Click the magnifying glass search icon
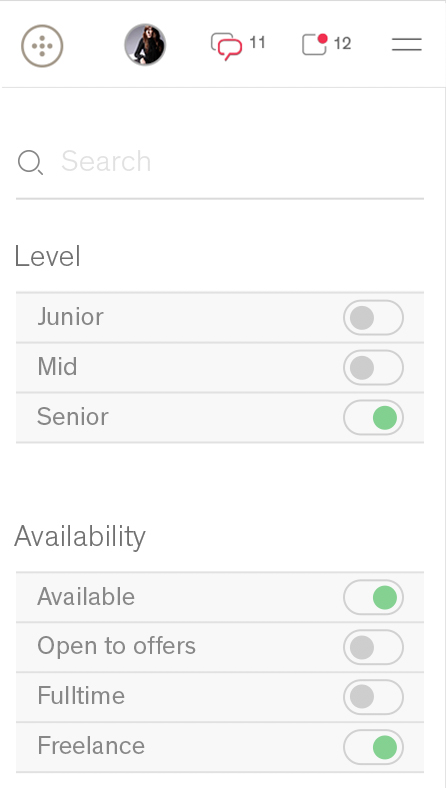Screen dimensions: 446x788 tap(30, 163)
